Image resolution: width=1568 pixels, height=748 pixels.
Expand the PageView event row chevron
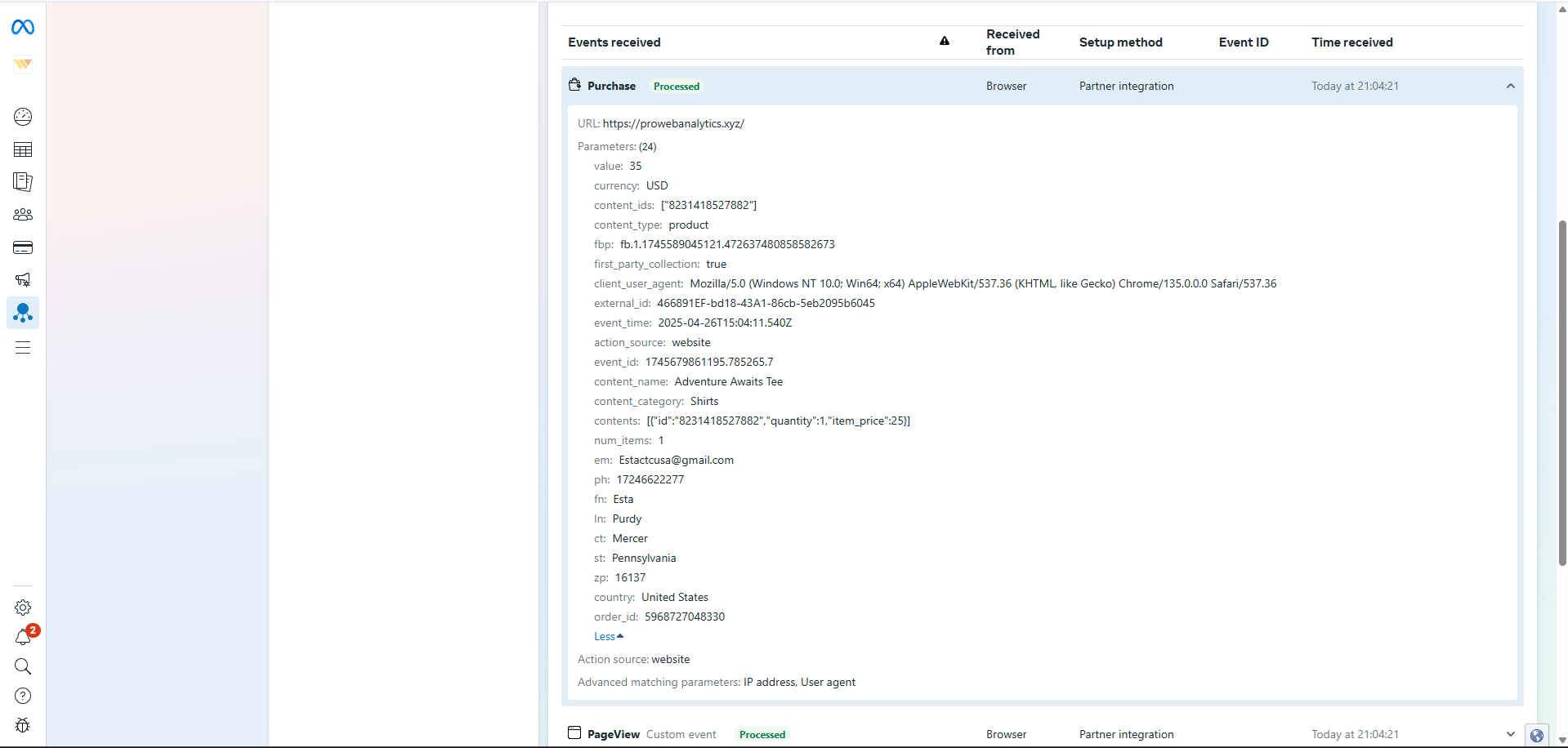(x=1510, y=734)
